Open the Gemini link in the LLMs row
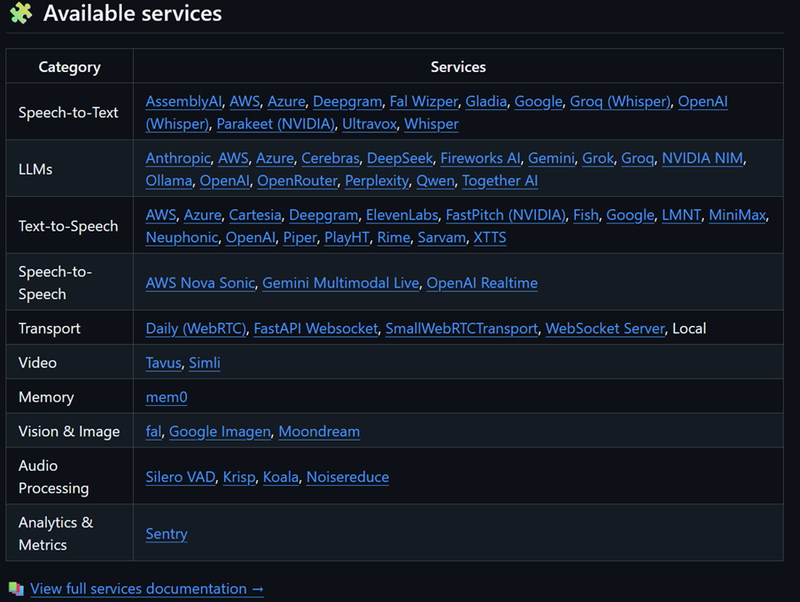 pos(551,158)
